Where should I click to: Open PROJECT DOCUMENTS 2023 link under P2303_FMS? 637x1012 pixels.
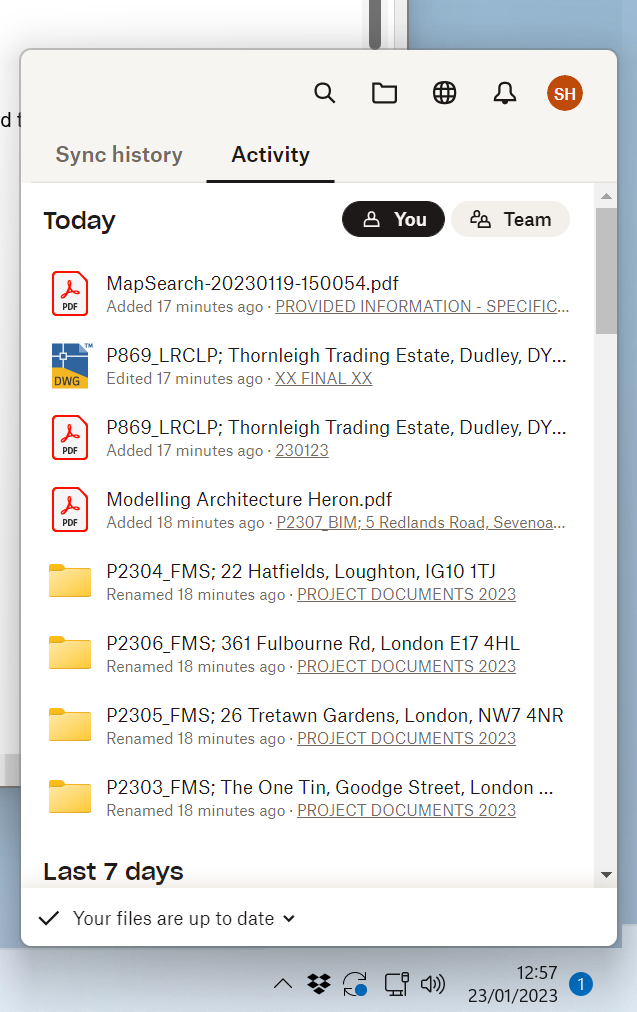click(x=406, y=810)
